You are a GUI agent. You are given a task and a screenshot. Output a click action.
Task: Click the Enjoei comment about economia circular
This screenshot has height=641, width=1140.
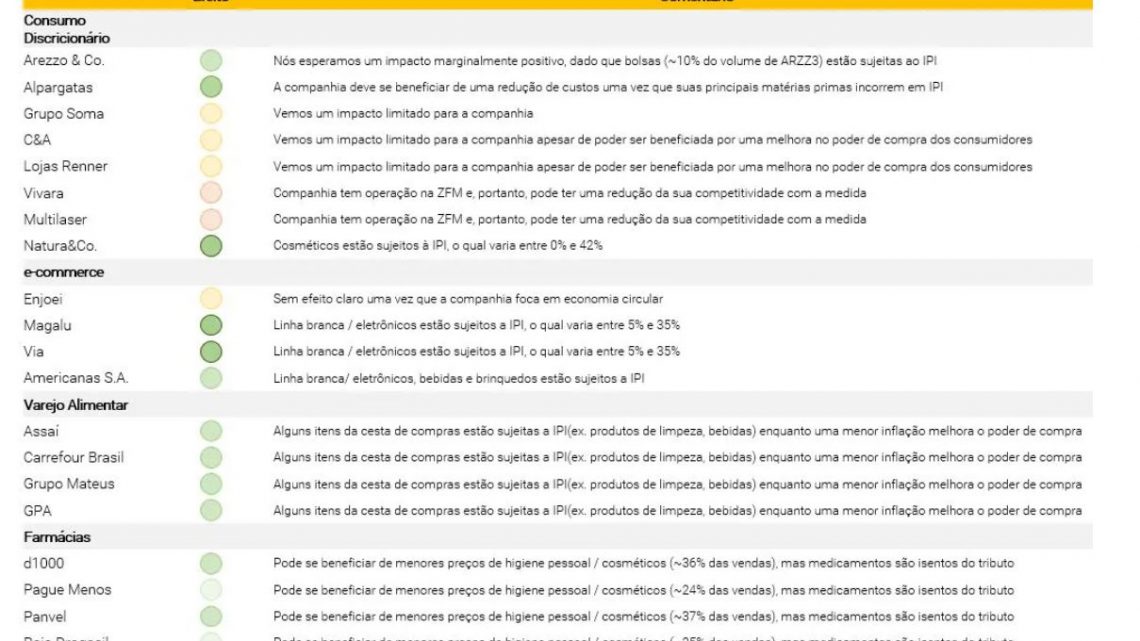click(467, 299)
